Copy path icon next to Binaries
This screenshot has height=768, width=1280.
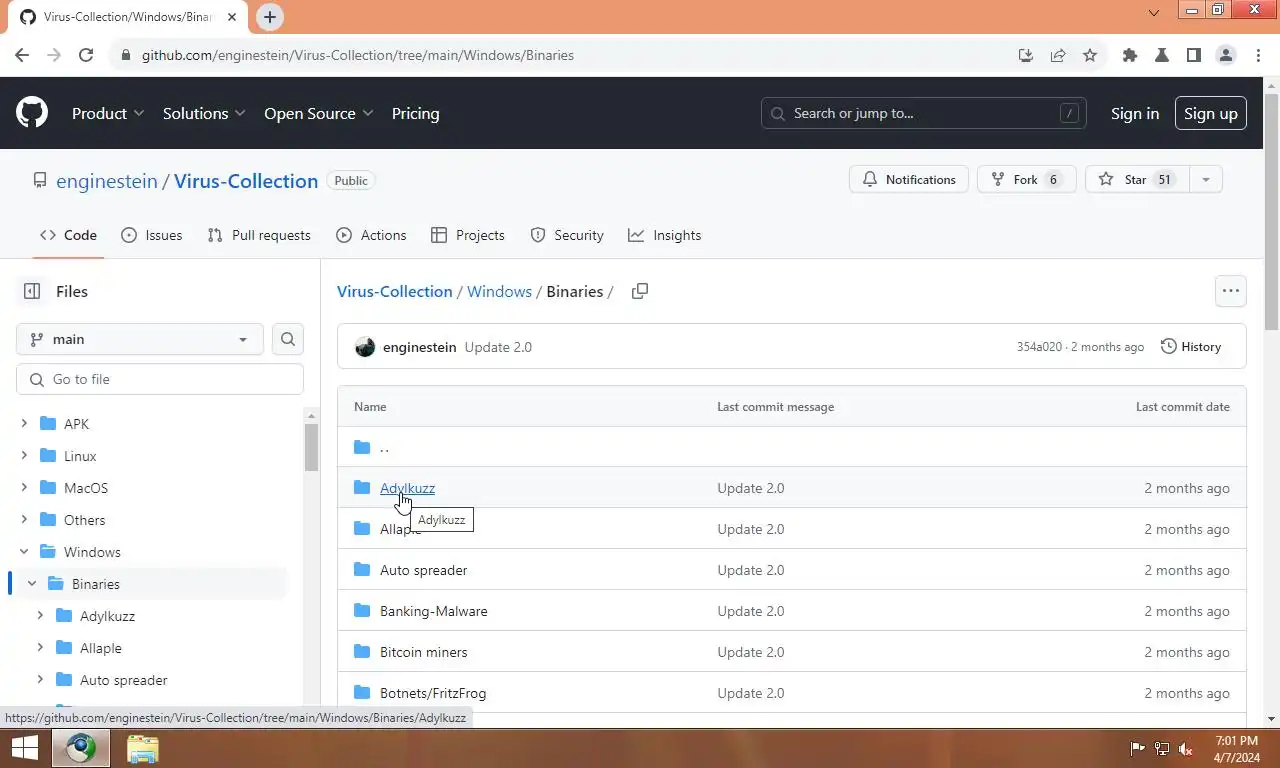[x=640, y=291]
